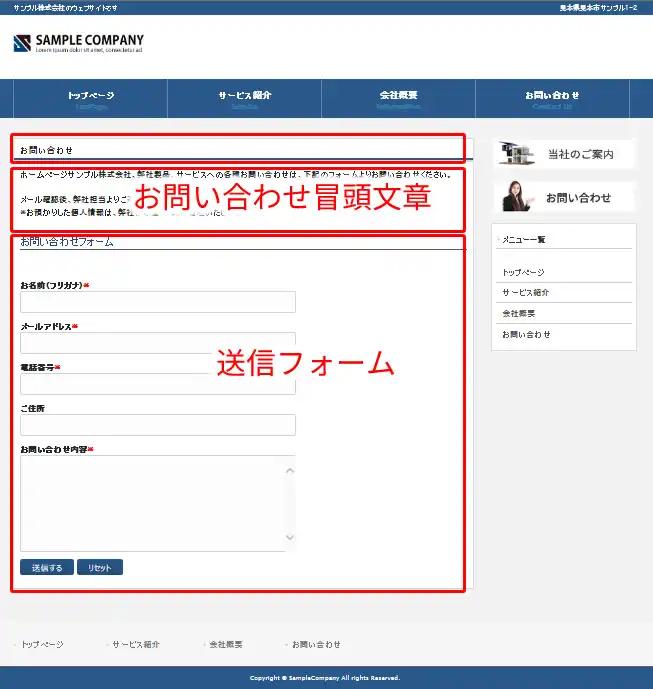The height and width of the screenshot is (689, 653).
Task: Click into the メールアドレス input field
Action: coord(158,343)
